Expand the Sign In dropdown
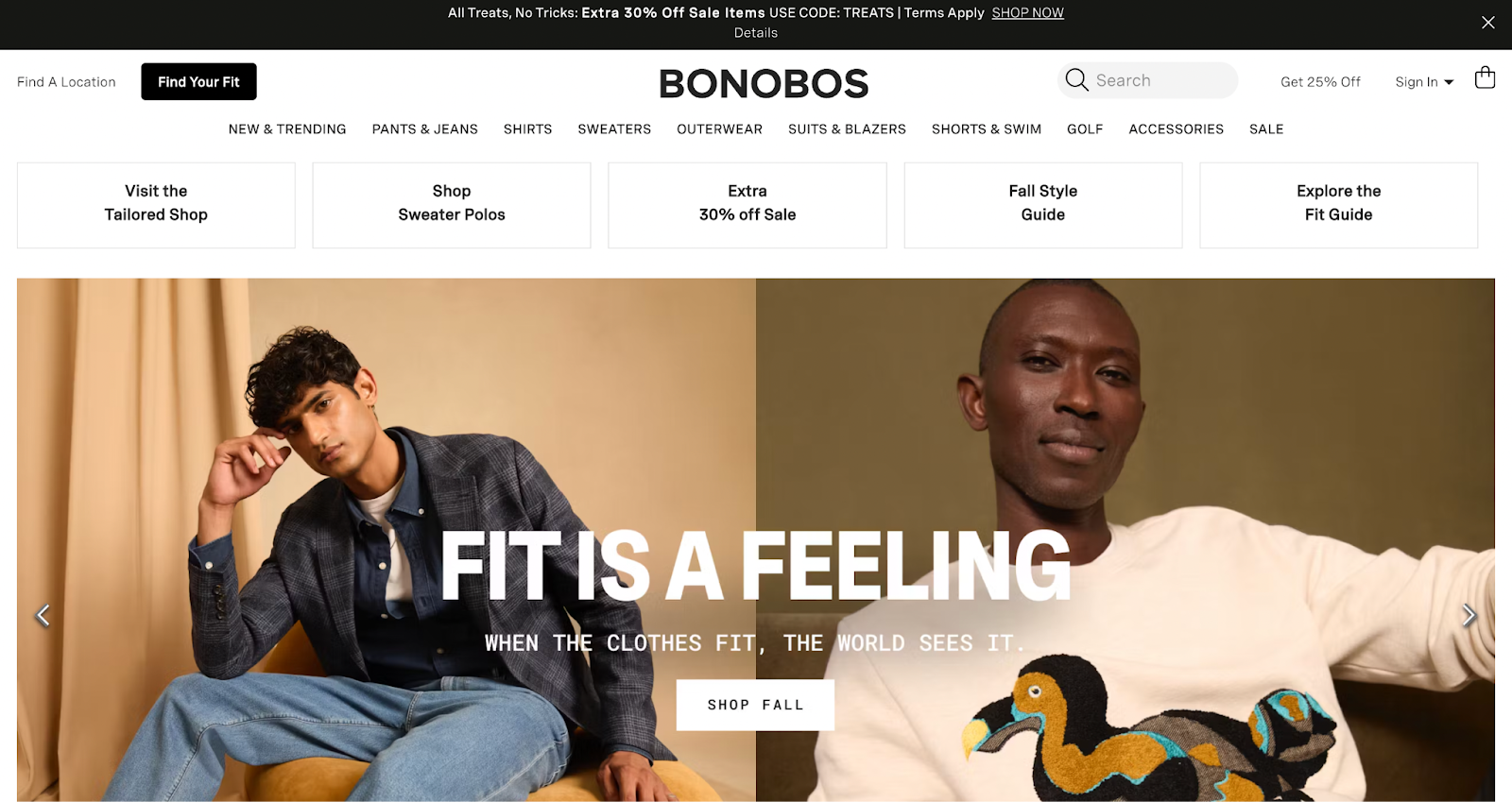 [x=1424, y=82]
